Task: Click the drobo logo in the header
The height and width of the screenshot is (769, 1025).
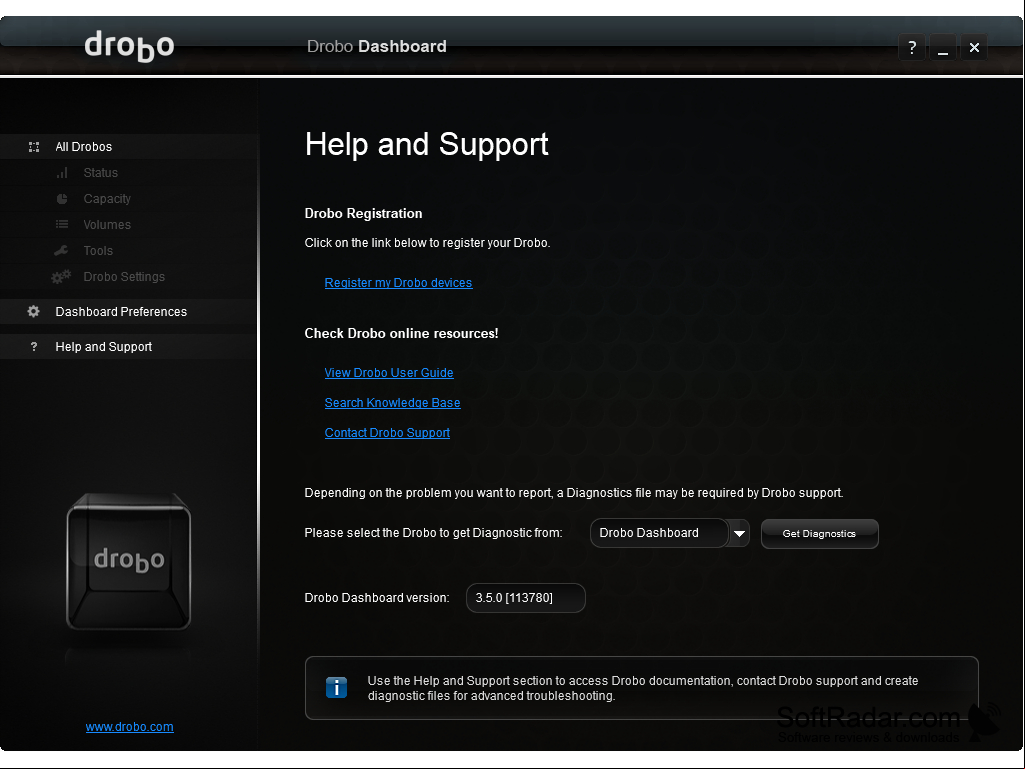Action: pos(129,46)
